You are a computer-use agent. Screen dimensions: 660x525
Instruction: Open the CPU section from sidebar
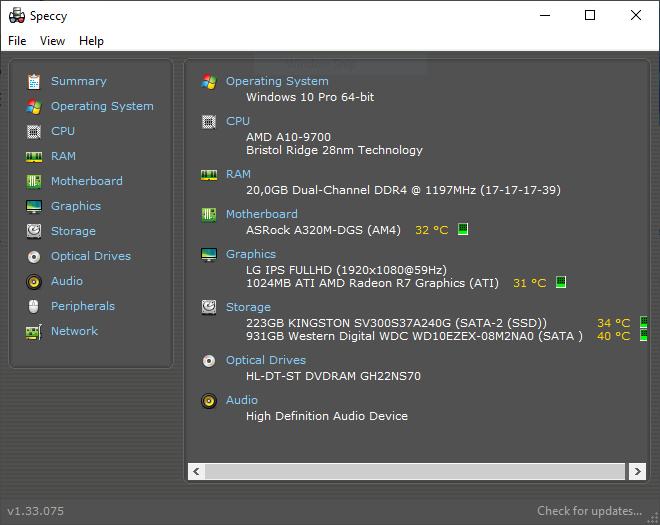point(63,131)
